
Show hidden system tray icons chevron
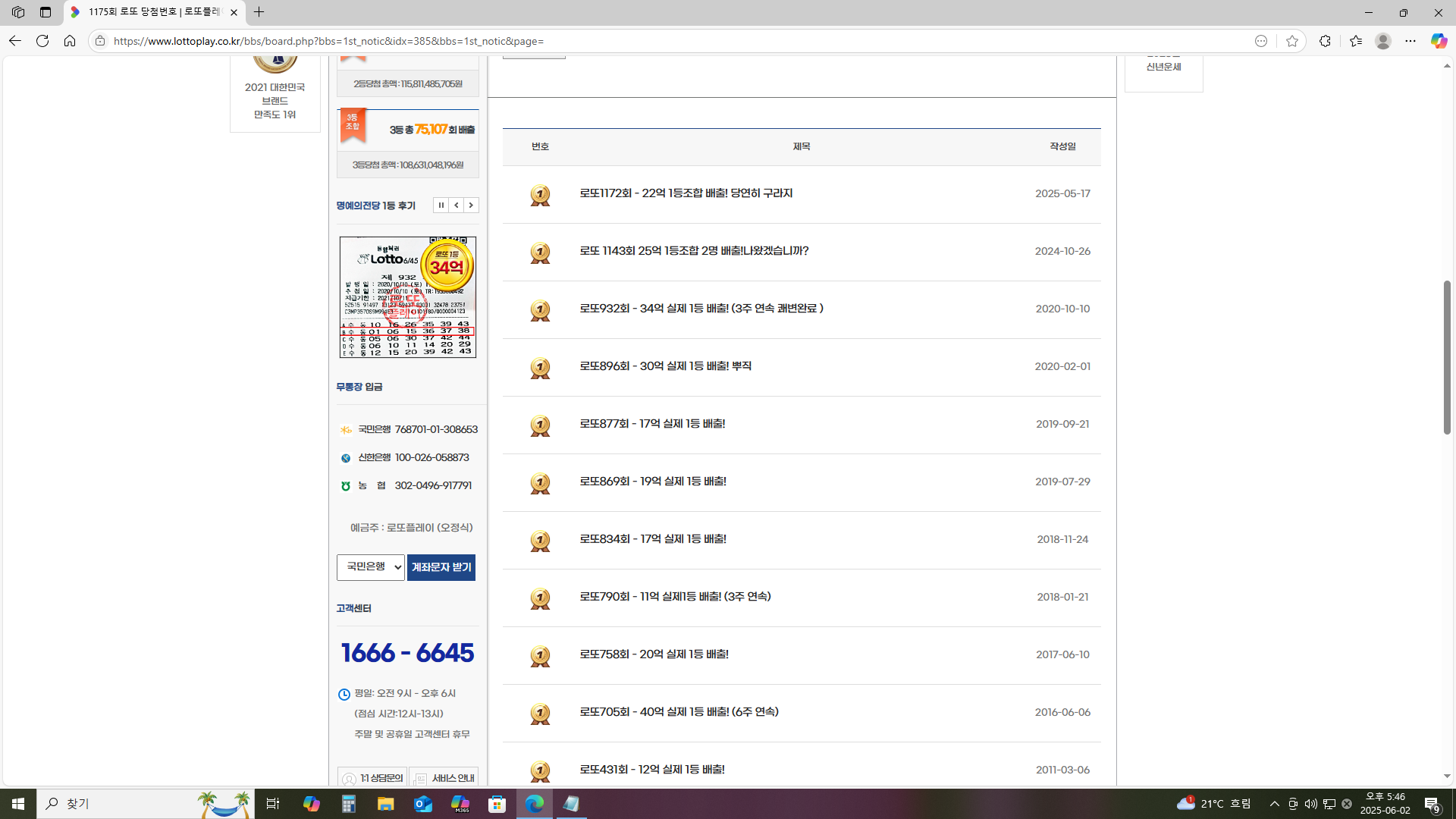[1274, 804]
